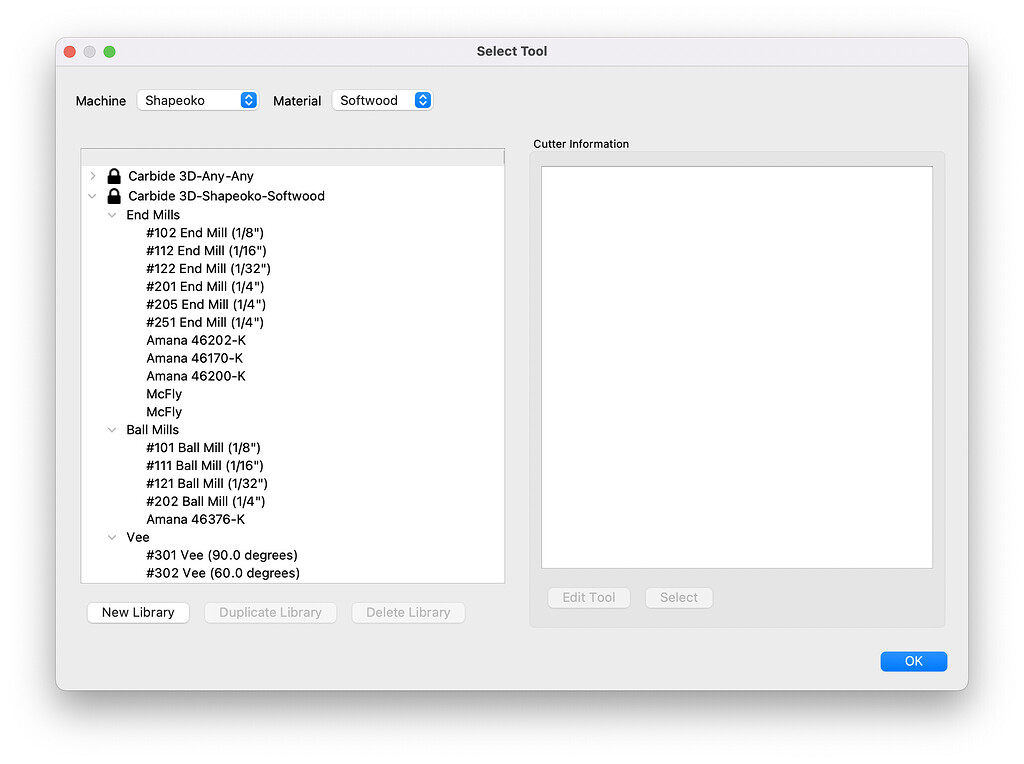The image size is (1024, 764).
Task: Select #101 Ball Mill (1/8")
Action: (x=203, y=448)
